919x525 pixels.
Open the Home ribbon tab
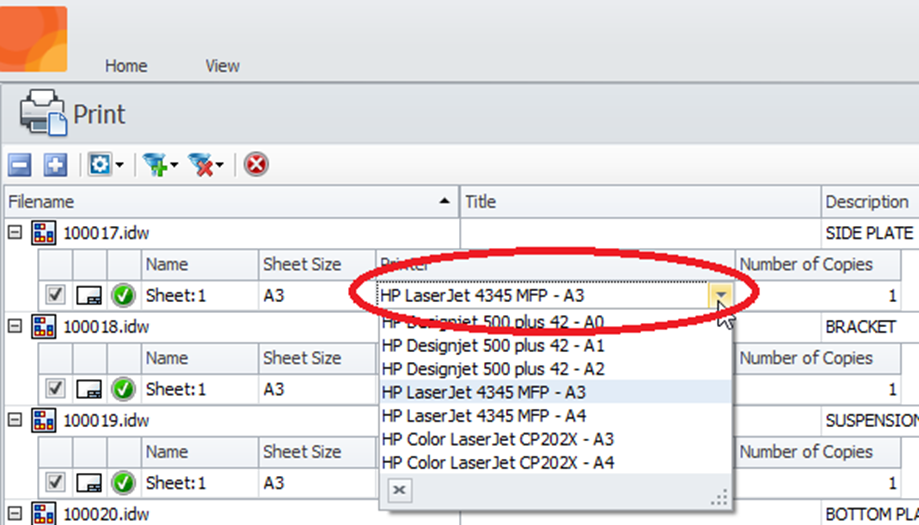coord(126,66)
